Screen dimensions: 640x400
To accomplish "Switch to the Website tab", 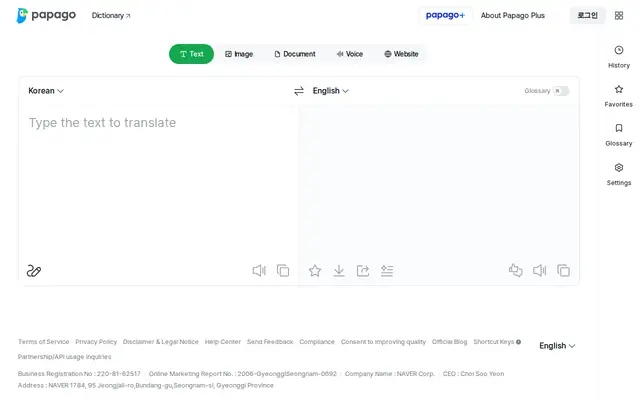I will click(401, 54).
